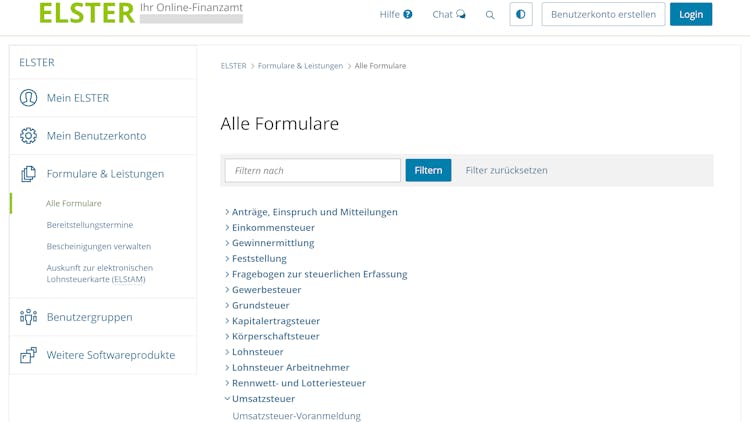The width and height of the screenshot is (750, 422).
Task: Open Auskunft zur elektronischen Lohnsteuerkarte (ELStAM)
Action: click(99, 273)
